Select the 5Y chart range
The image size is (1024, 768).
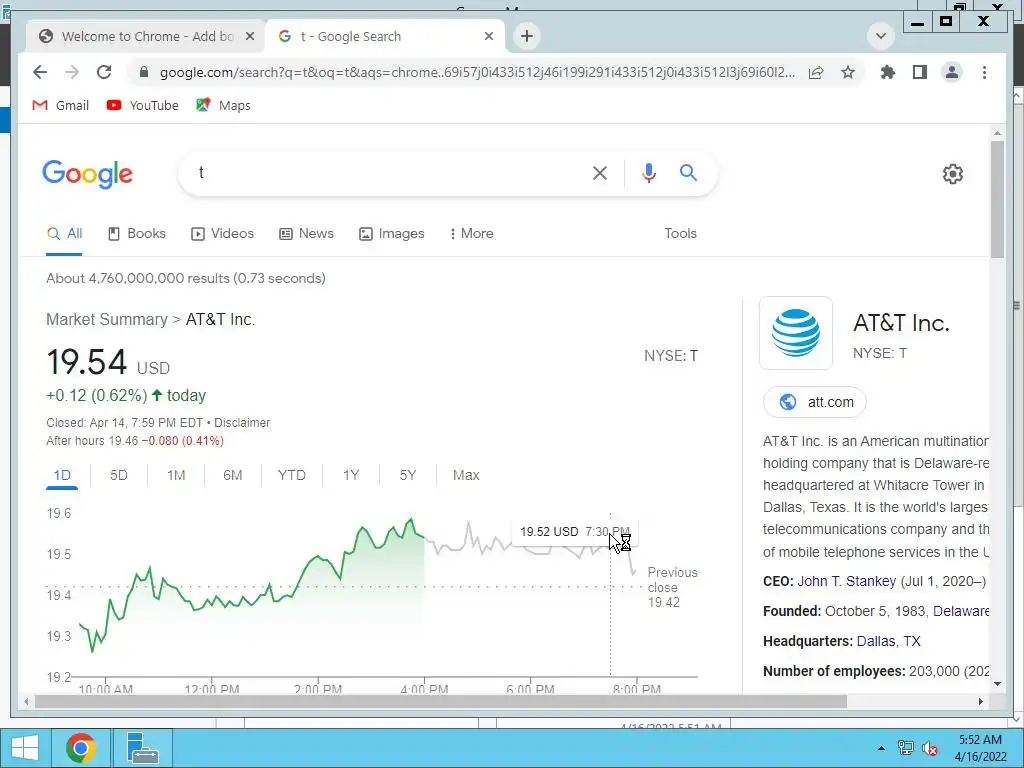tap(408, 475)
